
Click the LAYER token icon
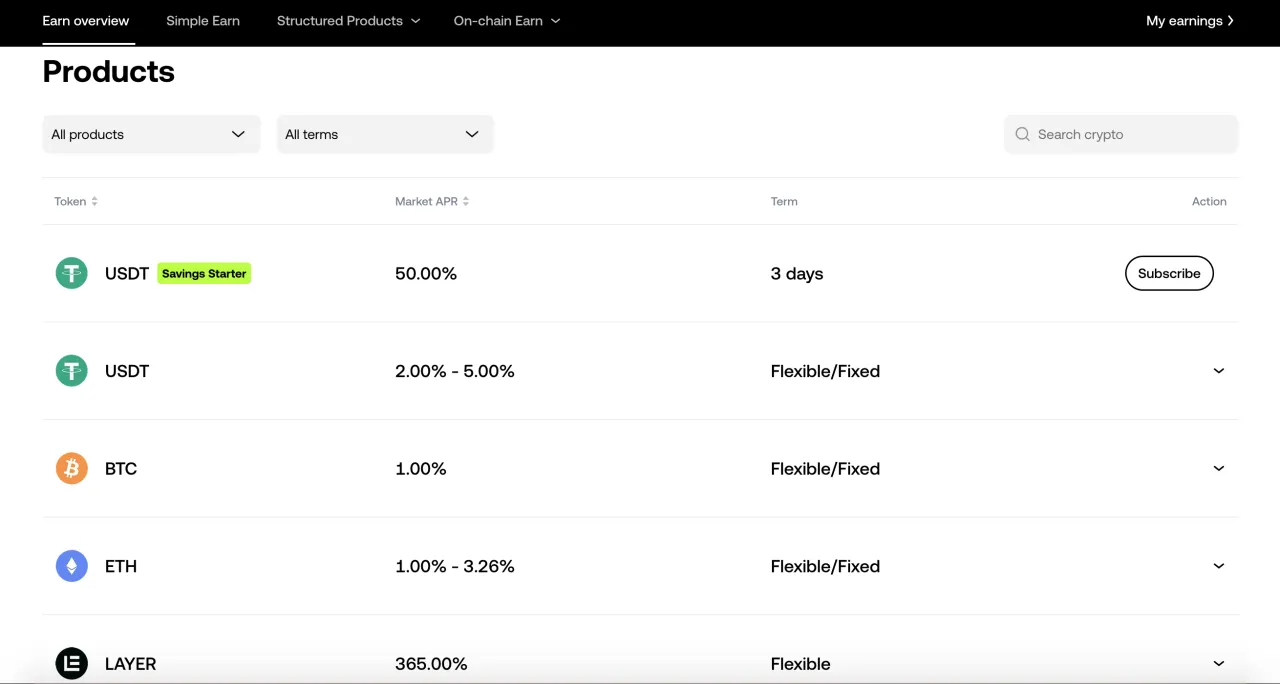(x=71, y=663)
